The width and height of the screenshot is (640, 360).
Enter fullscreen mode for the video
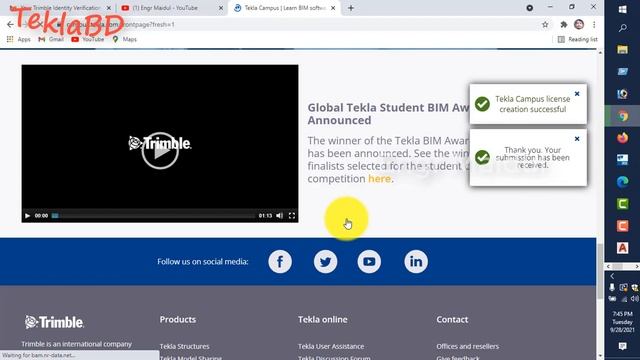pos(292,216)
